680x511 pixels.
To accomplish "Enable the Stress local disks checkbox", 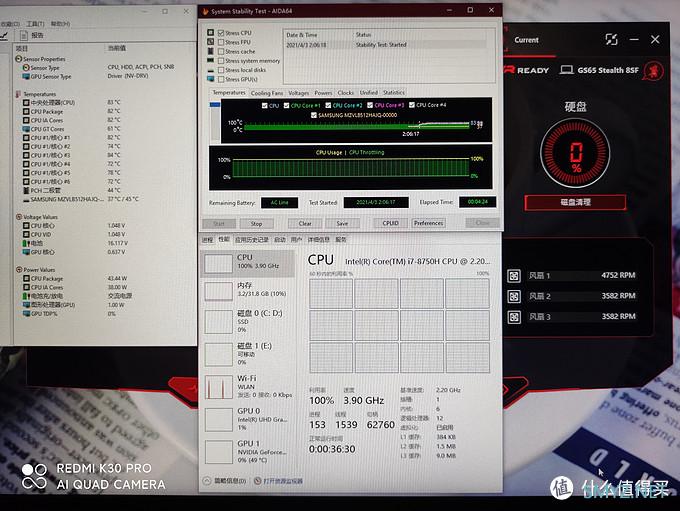I will point(221,70).
